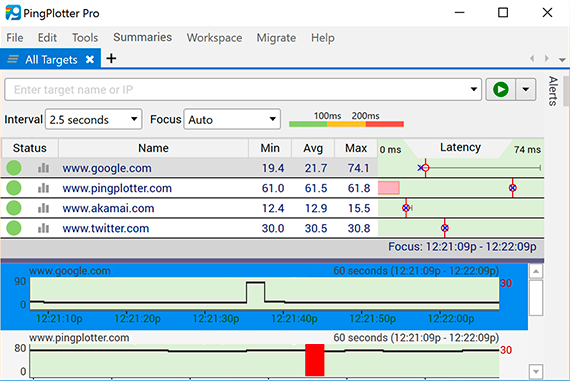This screenshot has height=381, width=570.
Task: Click the timeline graph scrollbar thumb
Action: coord(536,297)
